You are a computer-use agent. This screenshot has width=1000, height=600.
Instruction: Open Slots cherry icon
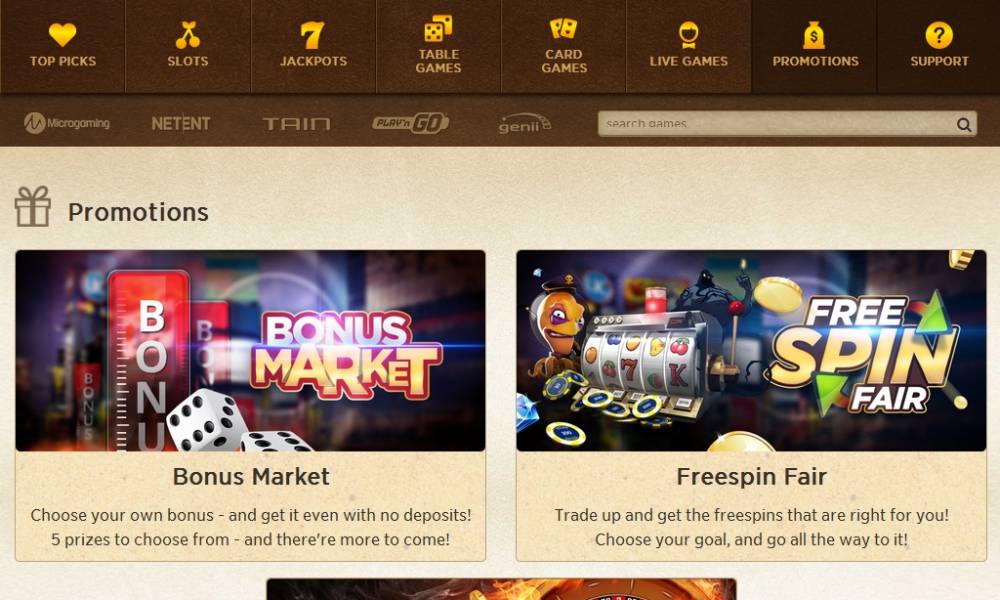tap(188, 35)
